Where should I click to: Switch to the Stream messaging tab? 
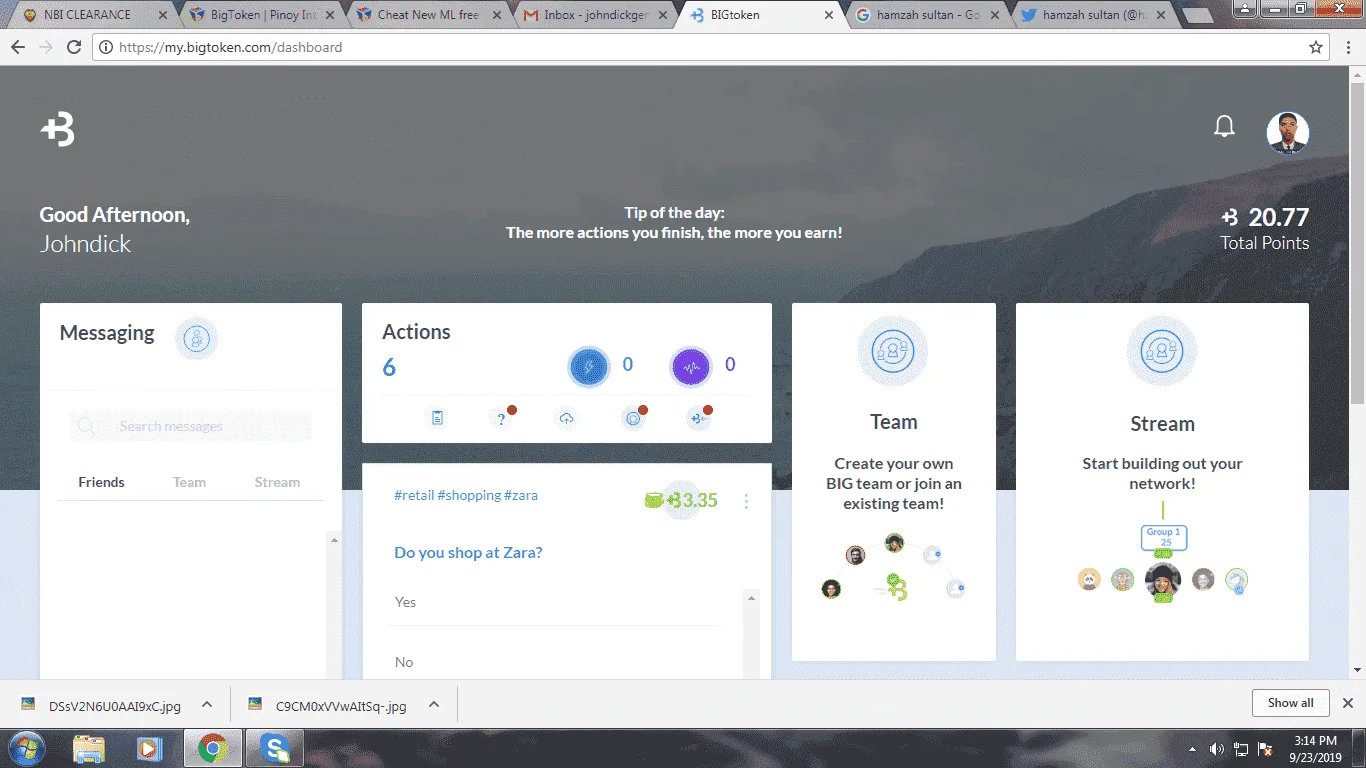point(277,482)
